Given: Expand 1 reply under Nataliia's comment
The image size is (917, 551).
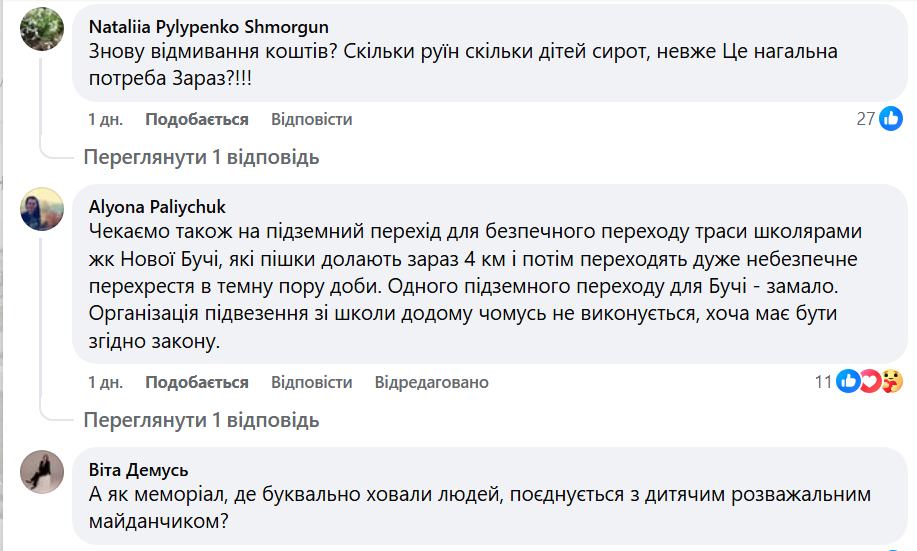Looking at the screenshot, I should [x=201, y=157].
